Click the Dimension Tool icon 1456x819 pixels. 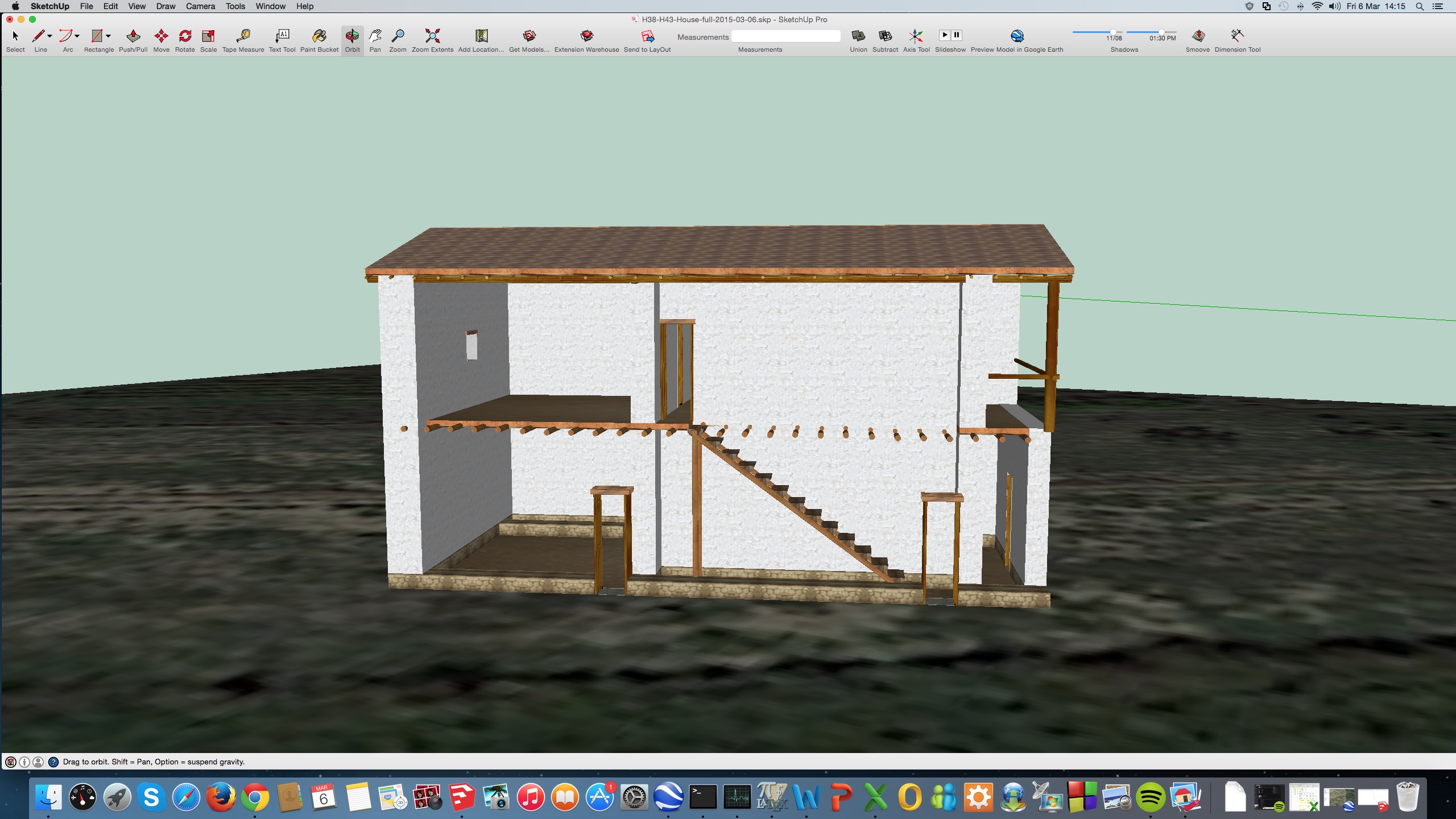coord(1237,36)
